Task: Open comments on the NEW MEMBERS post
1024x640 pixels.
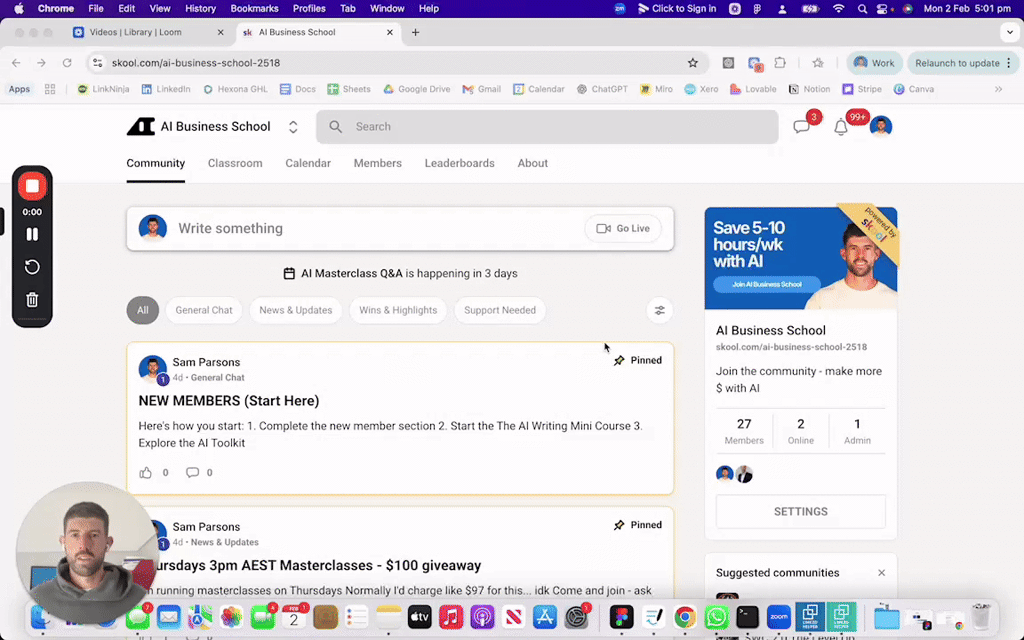Action: coord(192,472)
